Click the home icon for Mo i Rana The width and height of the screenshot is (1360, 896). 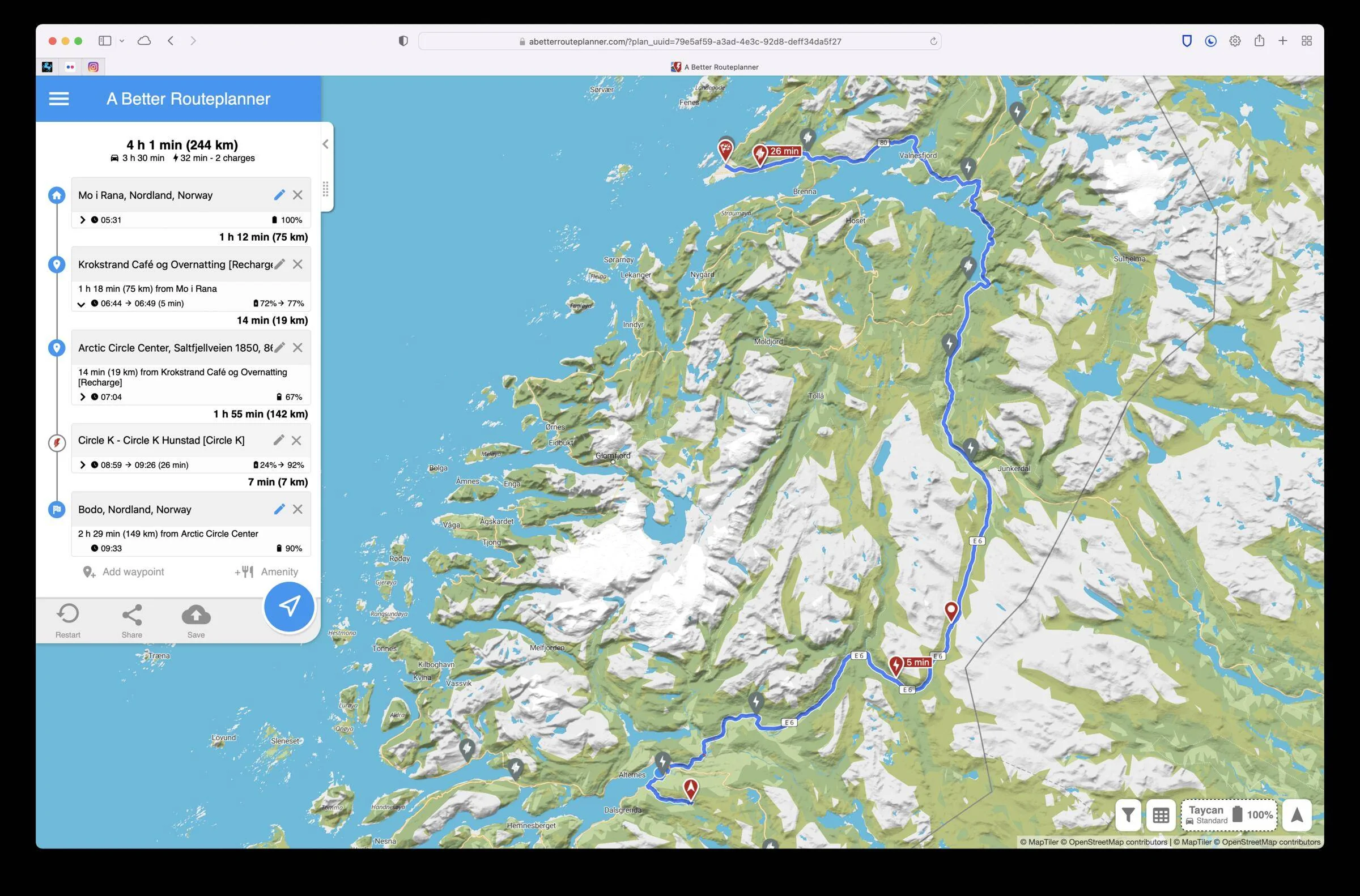click(57, 195)
